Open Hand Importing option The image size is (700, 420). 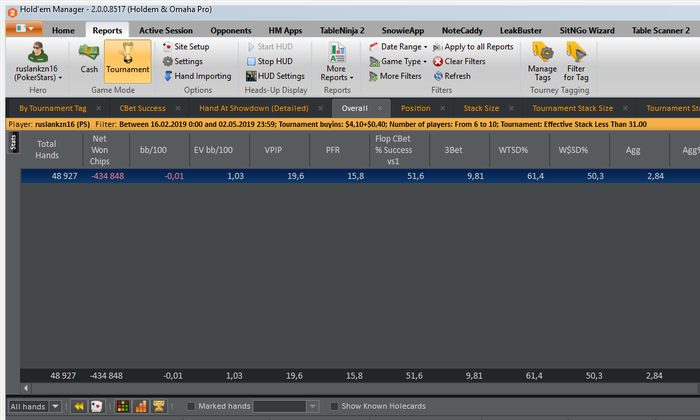197,76
